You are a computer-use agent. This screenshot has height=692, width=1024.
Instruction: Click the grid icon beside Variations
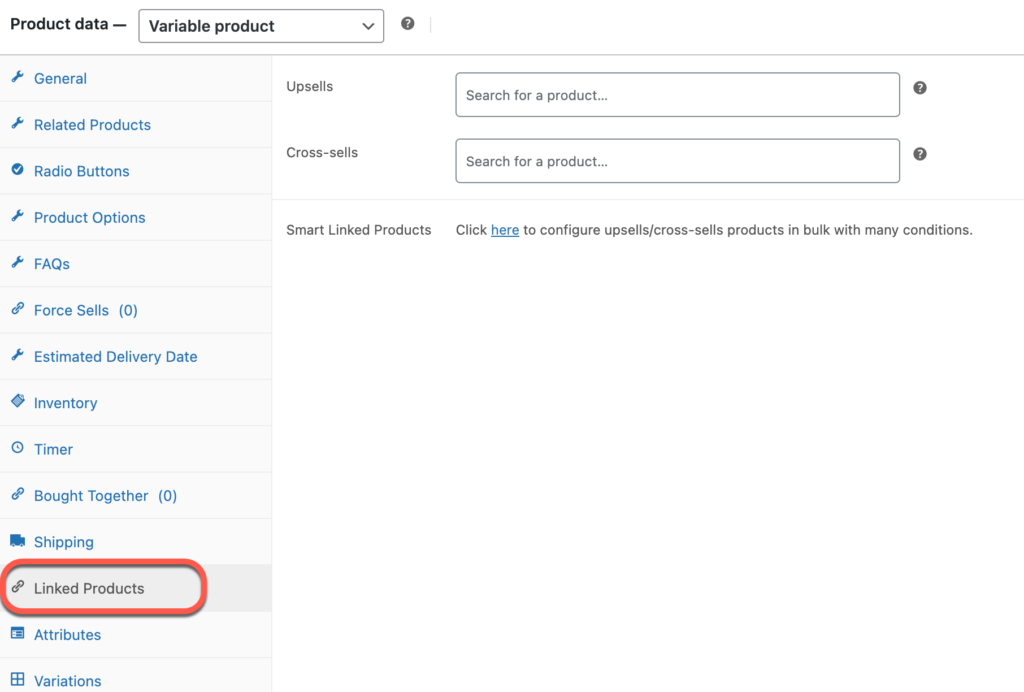(19, 680)
